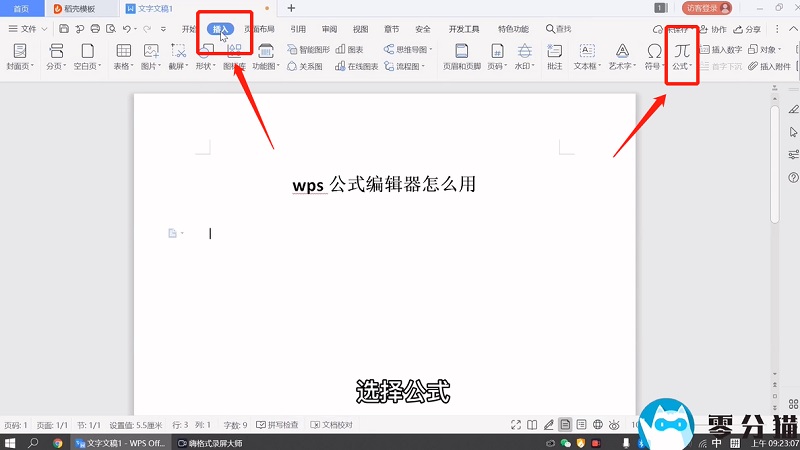Open 页眉和页脚 header and footer
800x450 pixels.
[460, 56]
